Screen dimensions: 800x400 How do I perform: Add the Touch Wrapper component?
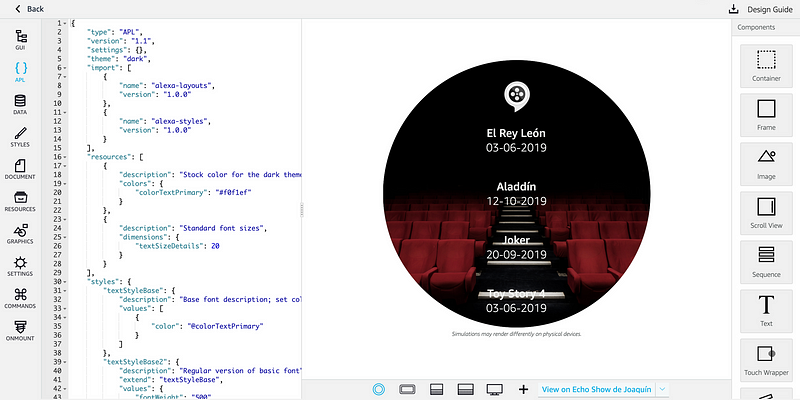[766, 360]
